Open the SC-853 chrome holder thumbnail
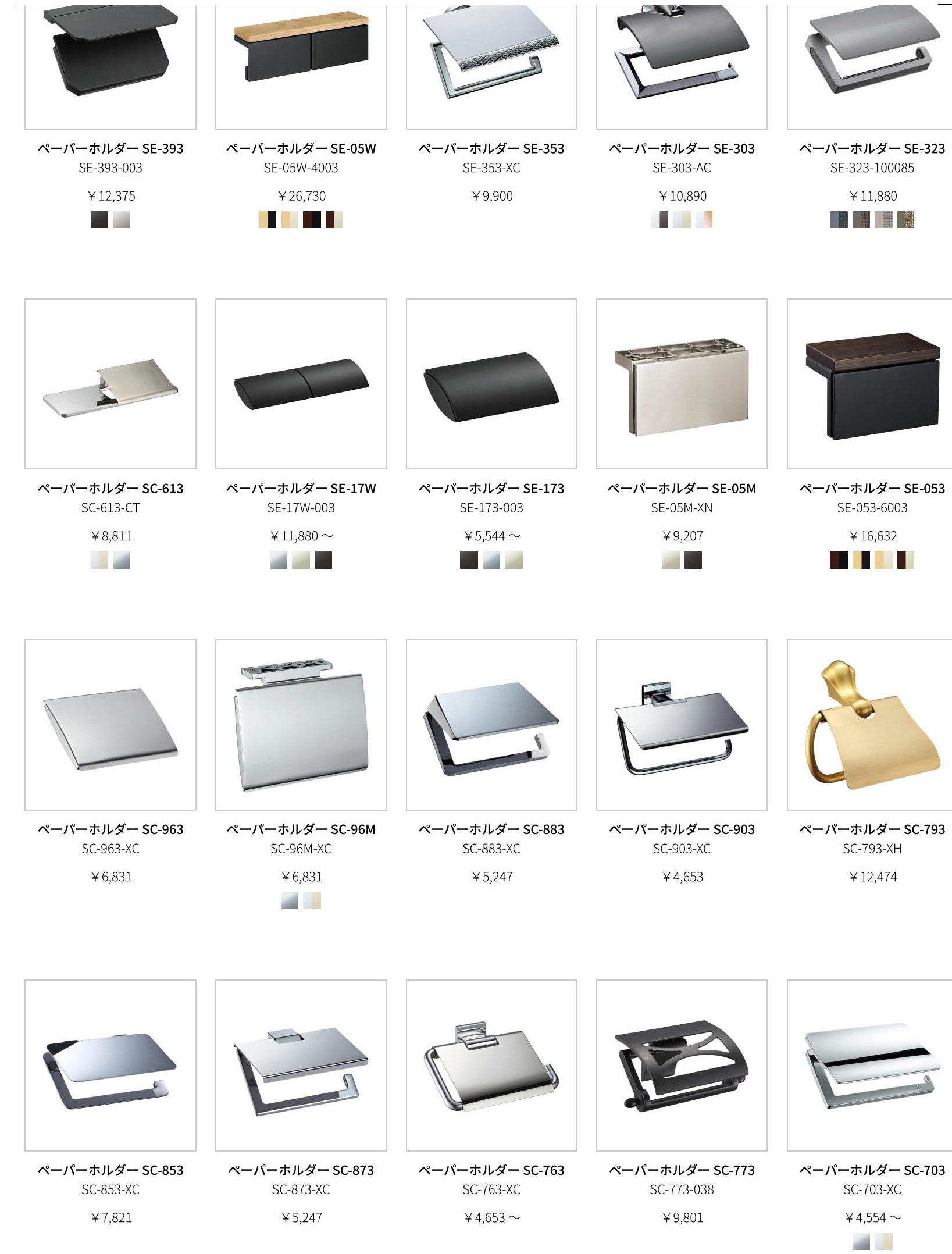 point(110,1066)
